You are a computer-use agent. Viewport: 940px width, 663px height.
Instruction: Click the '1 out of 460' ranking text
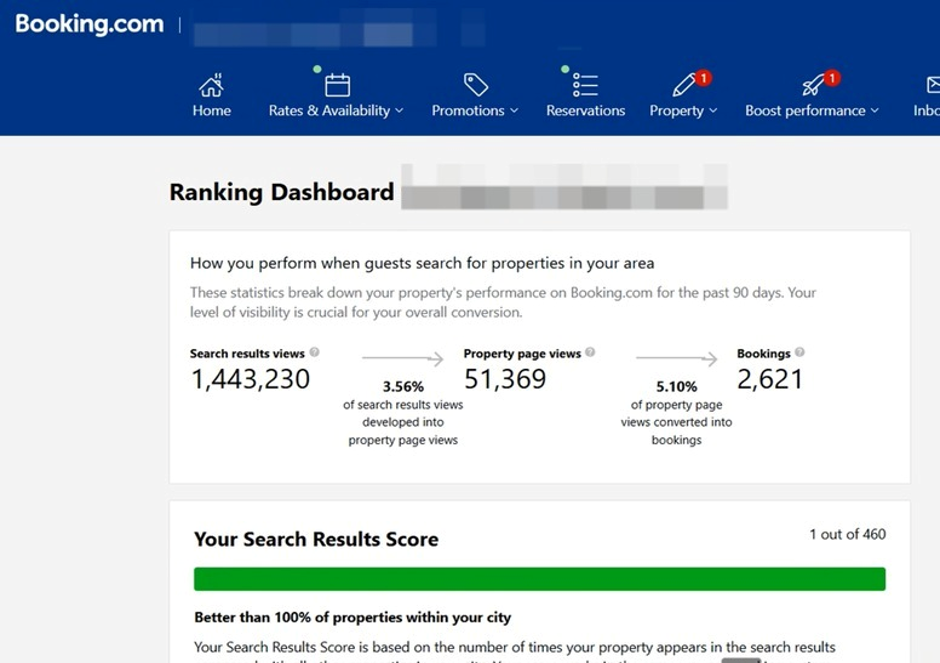(848, 534)
